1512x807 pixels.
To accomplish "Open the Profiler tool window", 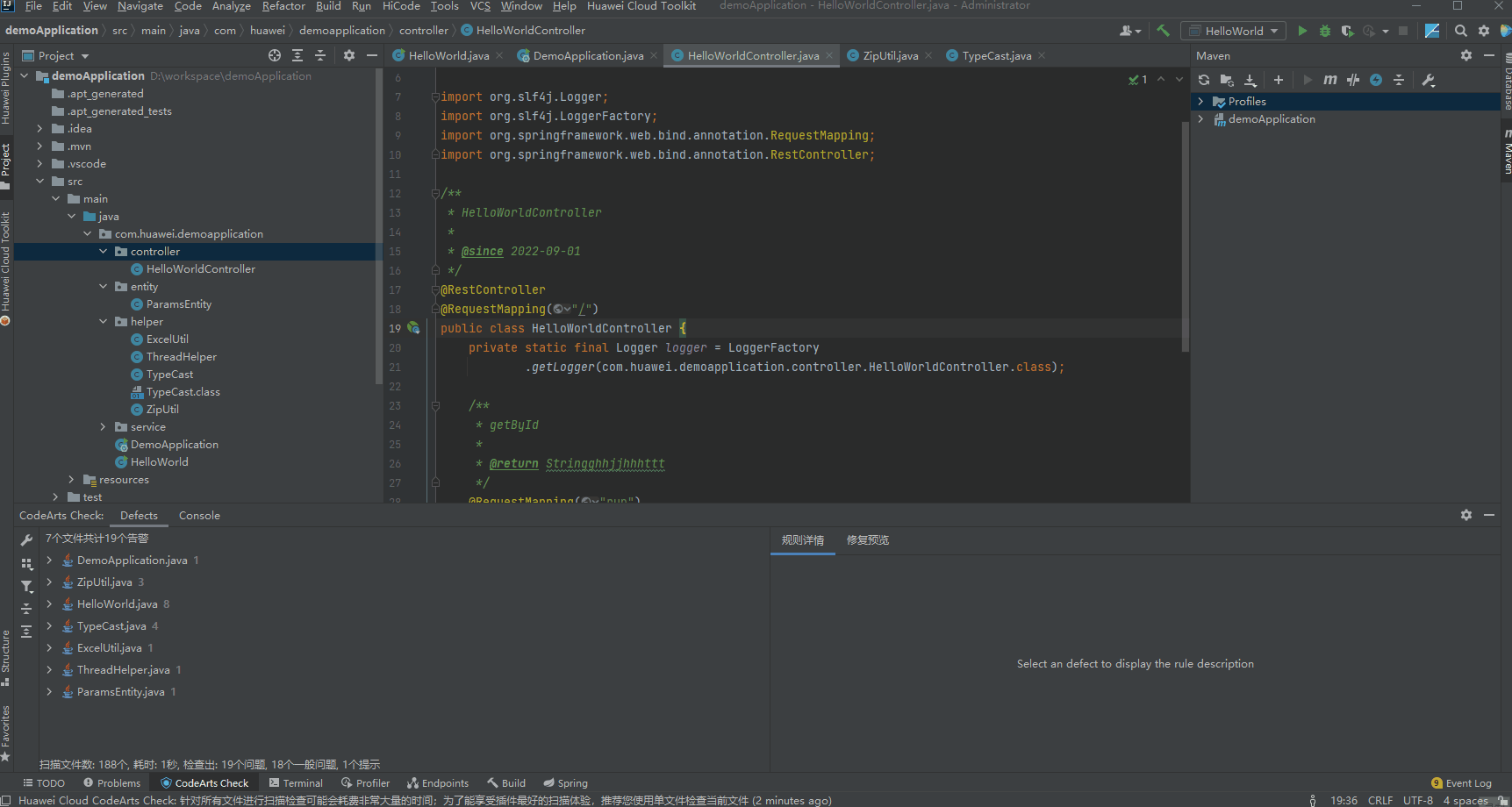I will [365, 783].
